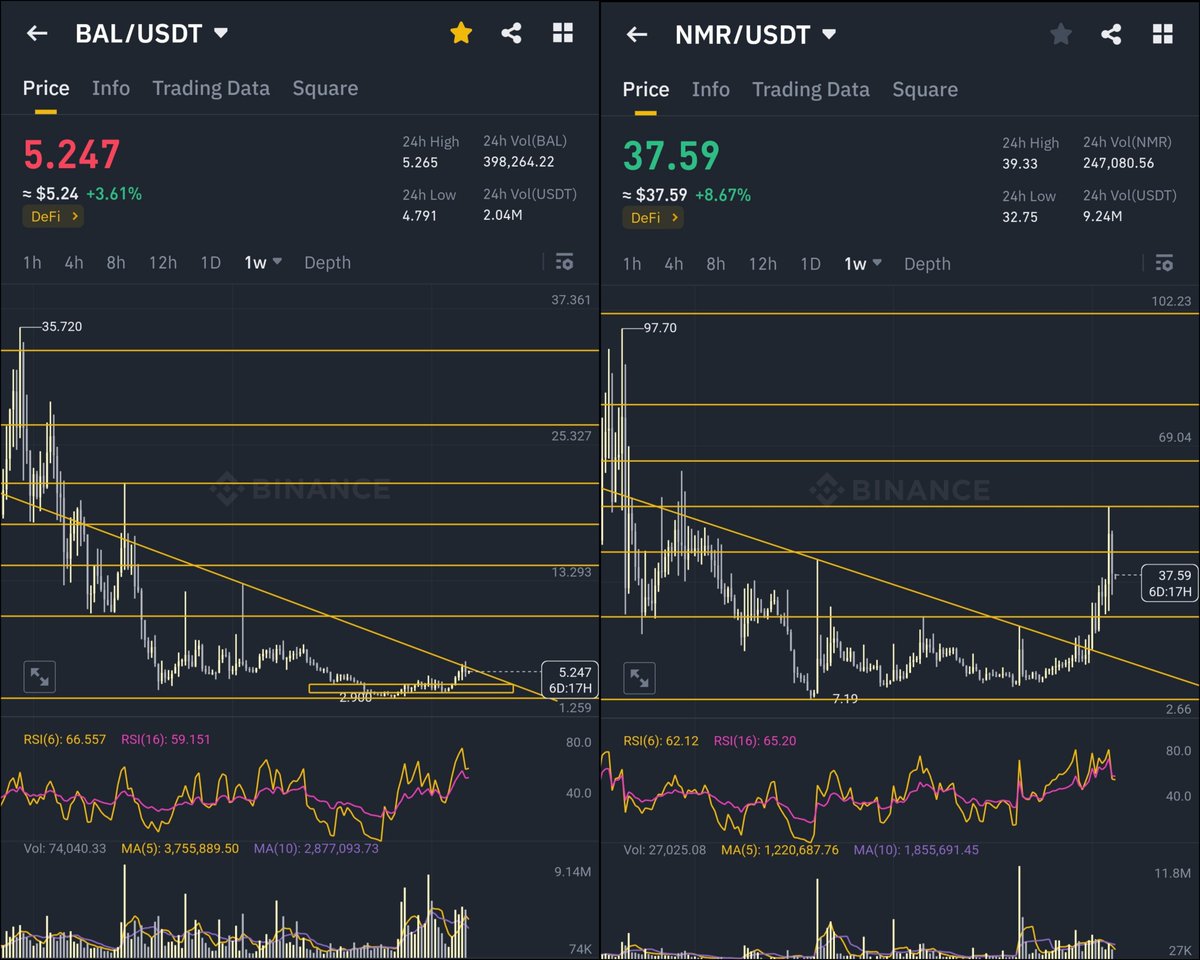This screenshot has width=1200, height=960.
Task: Tap the 37.59 current price label on NMR chart
Action: pos(1169,584)
